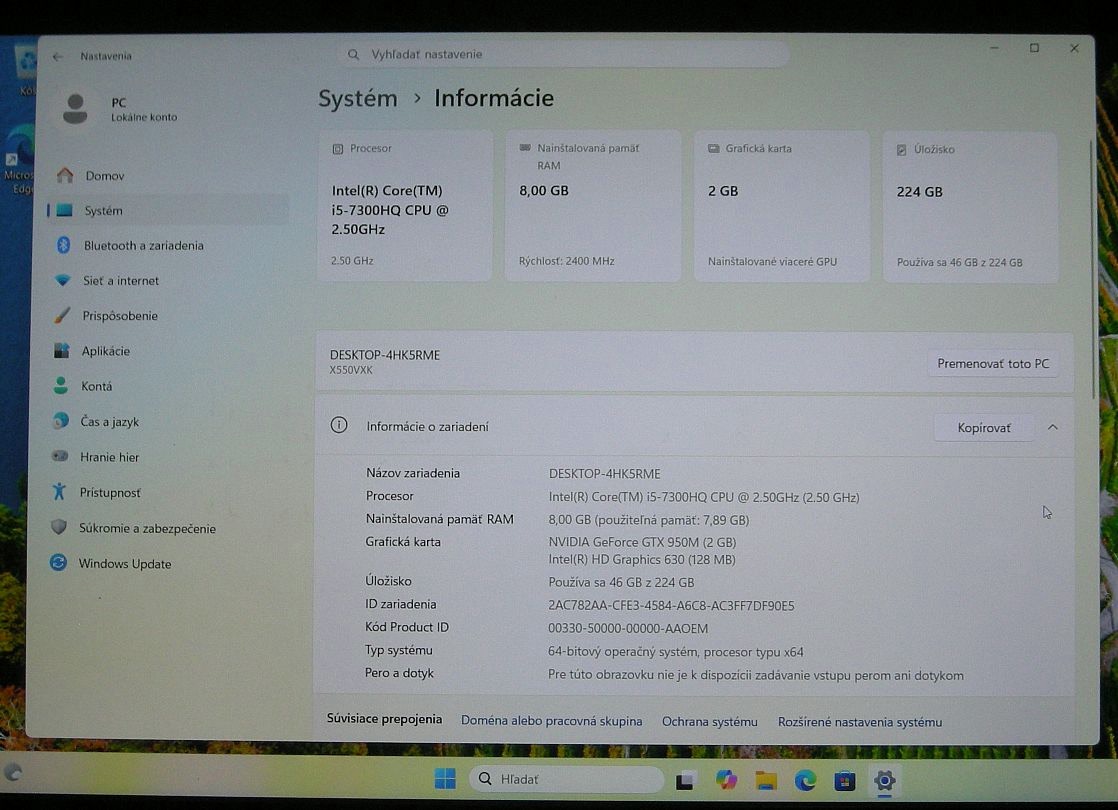Screen dimensions: 1118x810
Task: Open Rozšírené nastavenia systému link
Action: point(860,722)
